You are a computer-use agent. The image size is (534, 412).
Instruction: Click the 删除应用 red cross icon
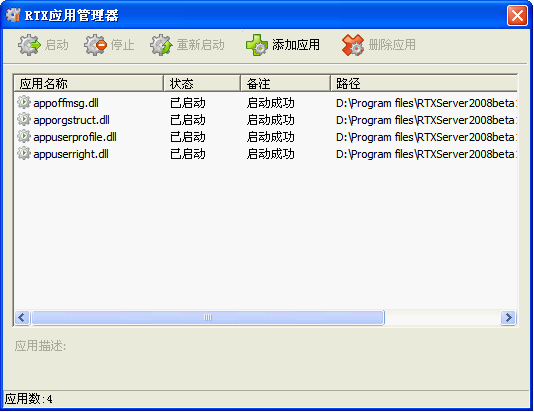point(353,45)
